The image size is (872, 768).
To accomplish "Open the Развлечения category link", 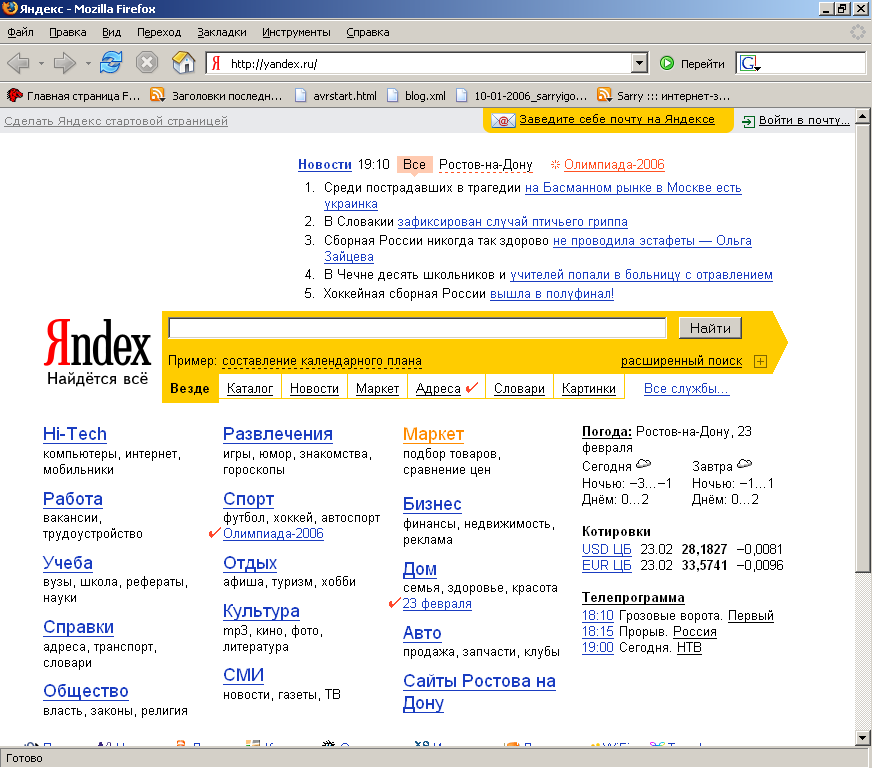I will [x=278, y=434].
